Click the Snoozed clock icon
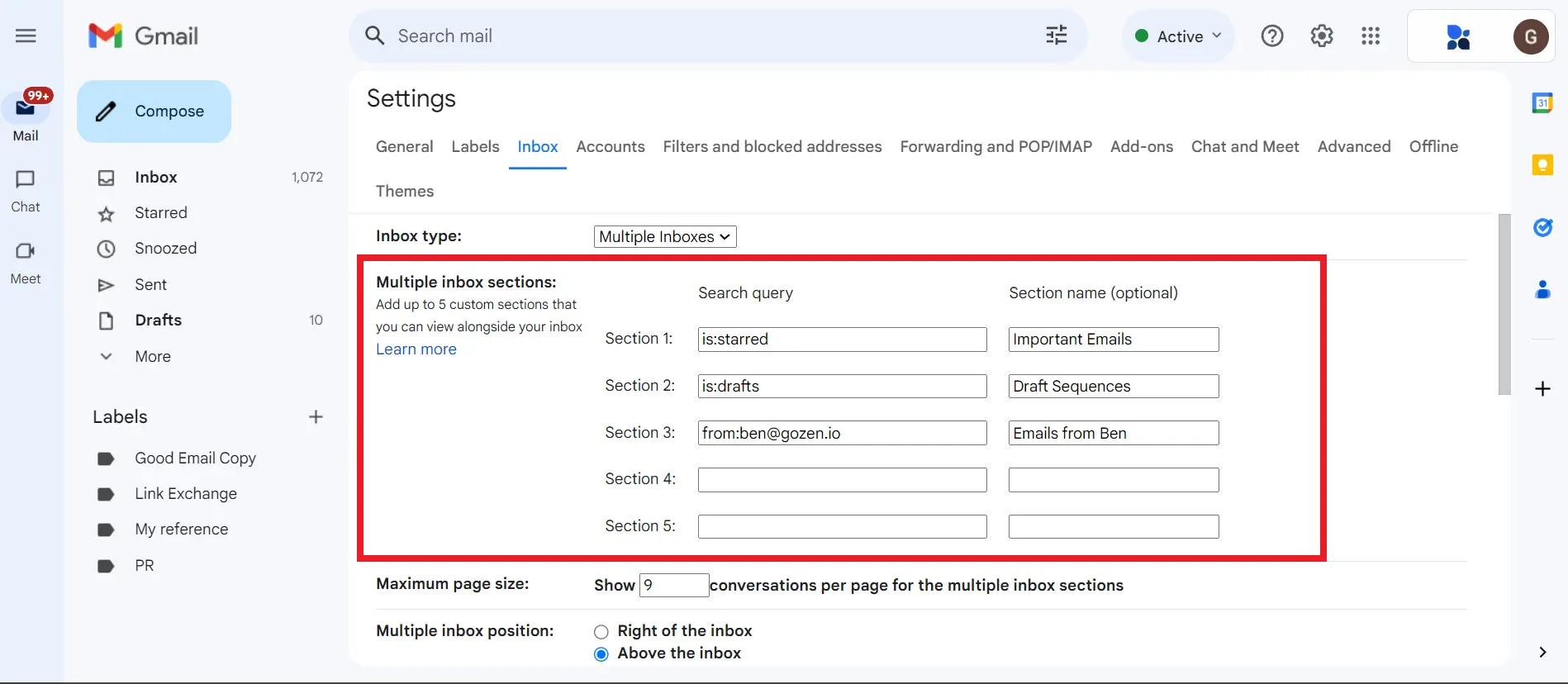 [106, 249]
